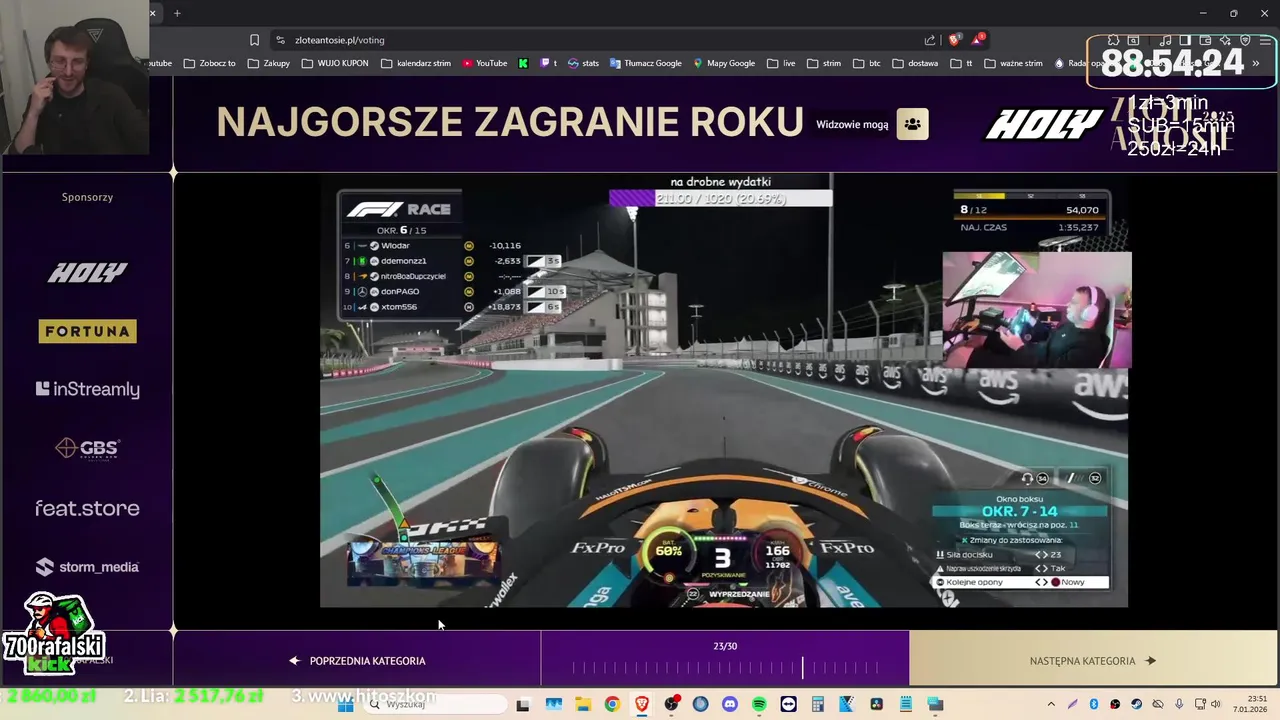Open the YouTube bookmark

485,63
